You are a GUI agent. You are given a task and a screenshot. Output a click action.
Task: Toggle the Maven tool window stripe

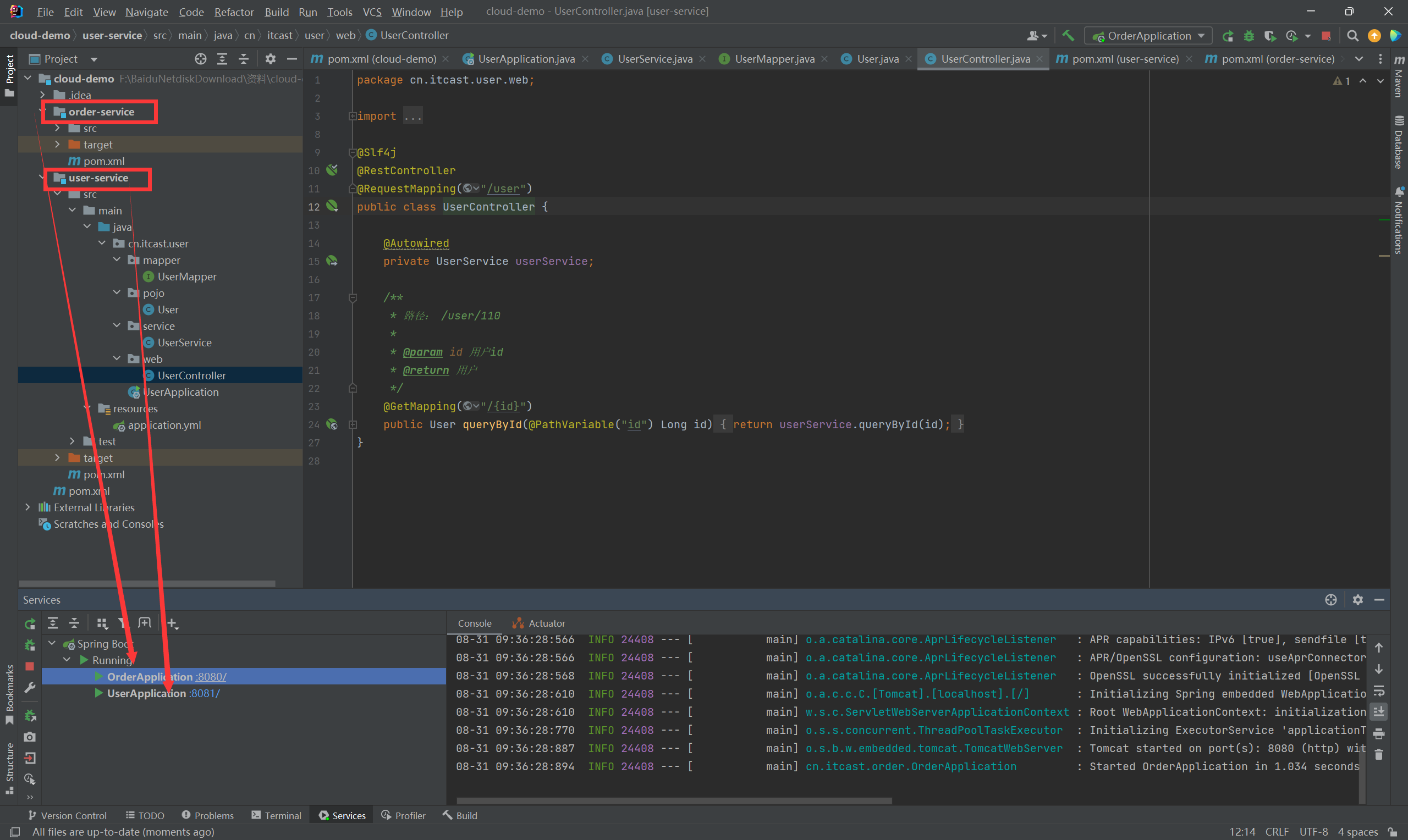point(1399,76)
